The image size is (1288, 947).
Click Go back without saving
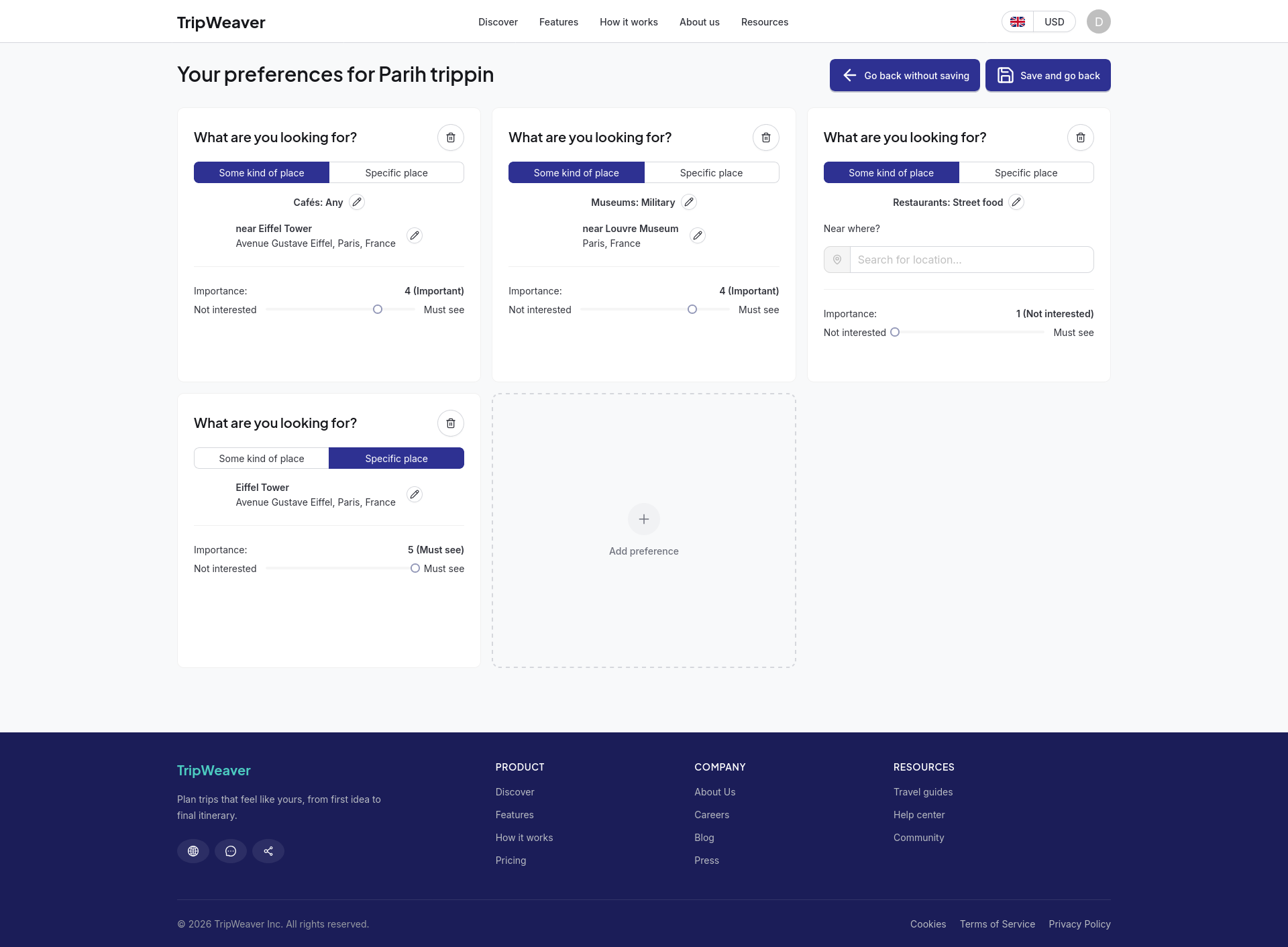click(x=904, y=75)
